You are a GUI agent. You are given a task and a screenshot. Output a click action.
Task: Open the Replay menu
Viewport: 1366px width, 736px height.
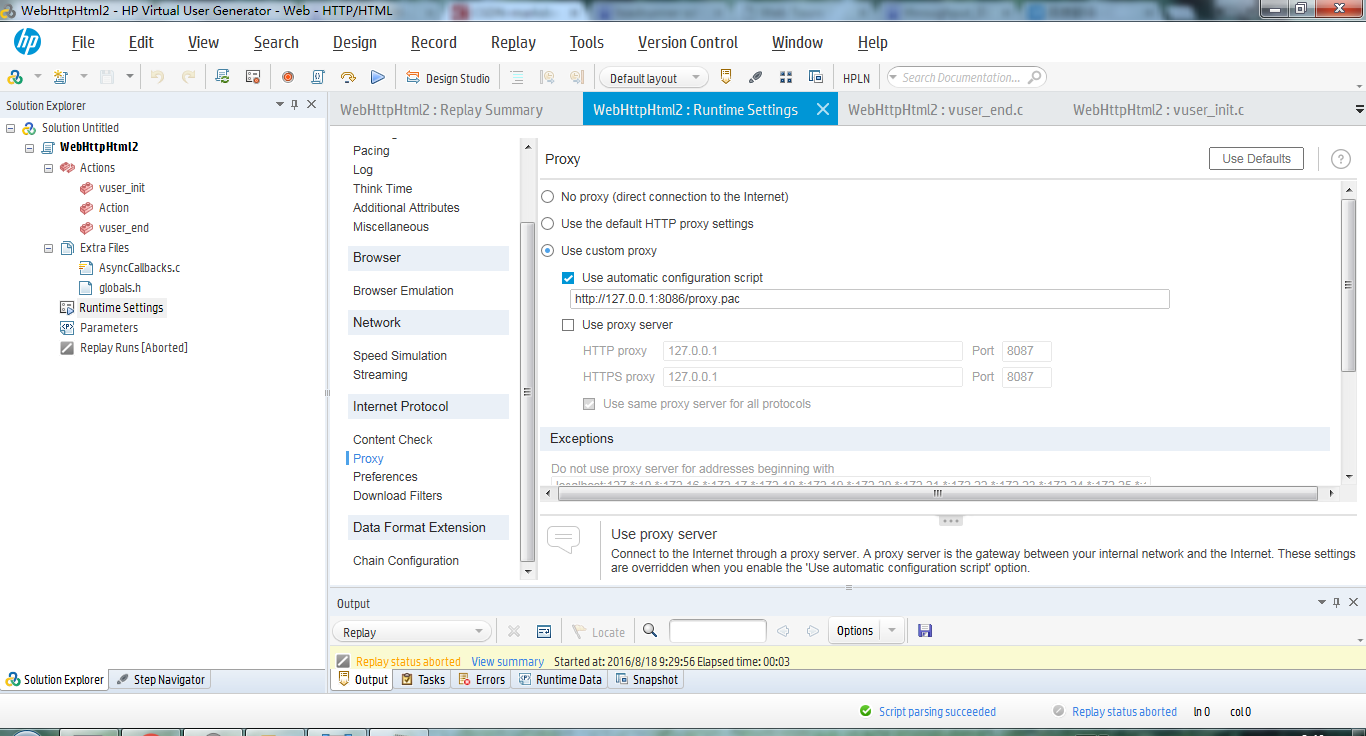coord(513,42)
